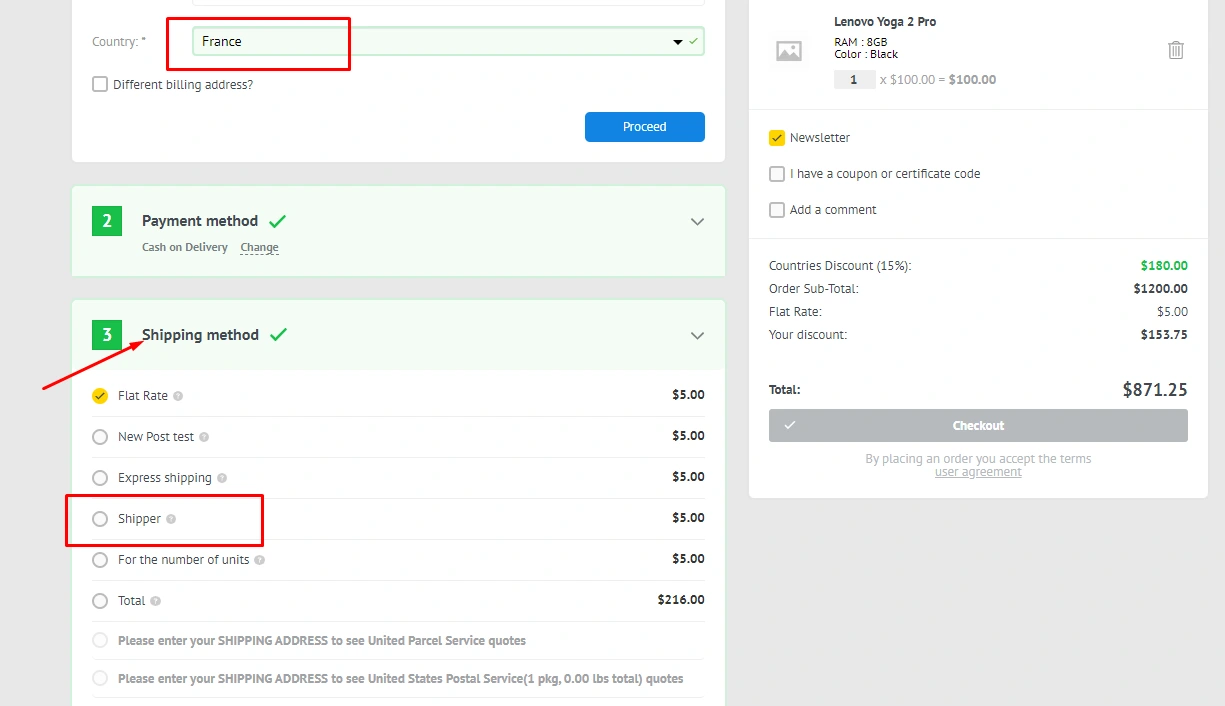Click the Flat Rate help icon
Viewport: 1225px width, 706px height.
click(178, 396)
